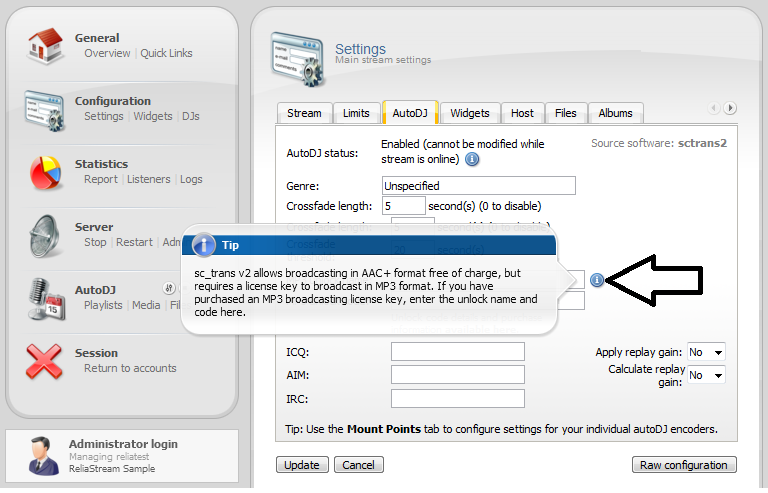
Task: Click Return to accounts link
Action: [130, 368]
